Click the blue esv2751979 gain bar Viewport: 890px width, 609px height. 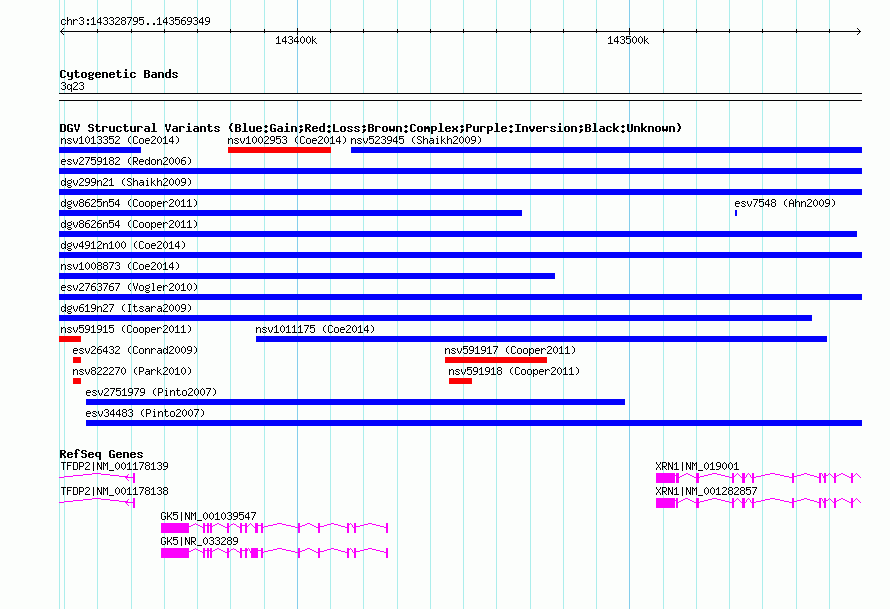[355, 402]
